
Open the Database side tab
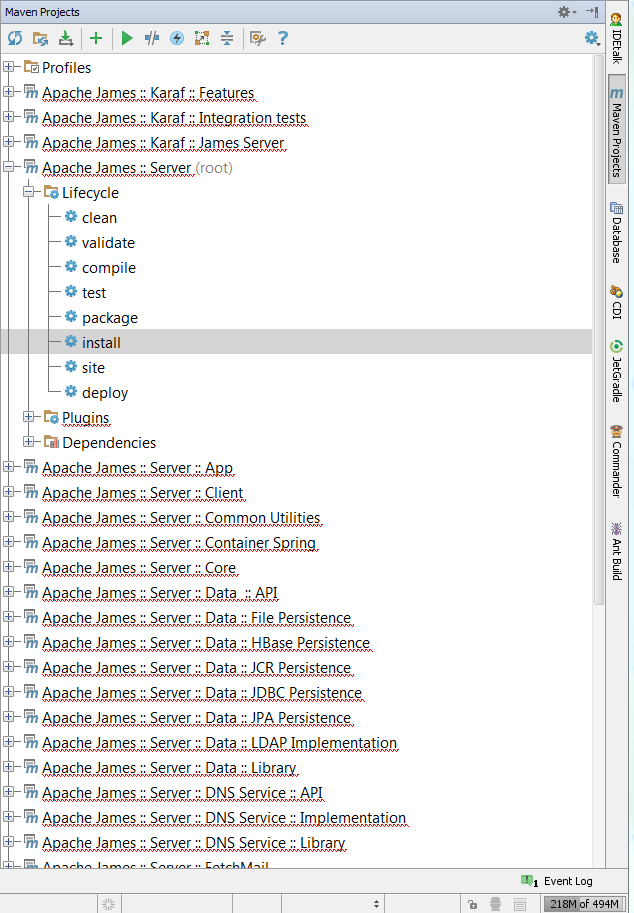(x=616, y=232)
